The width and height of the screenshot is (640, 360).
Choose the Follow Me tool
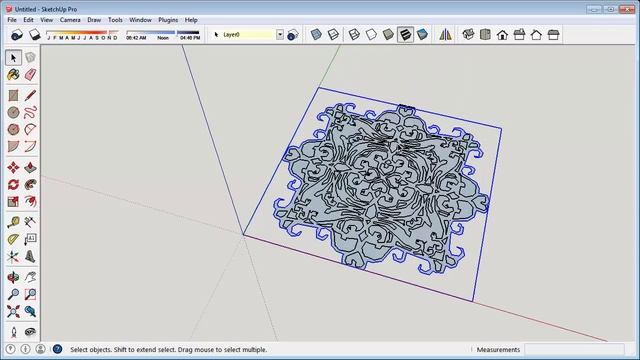click(30, 184)
